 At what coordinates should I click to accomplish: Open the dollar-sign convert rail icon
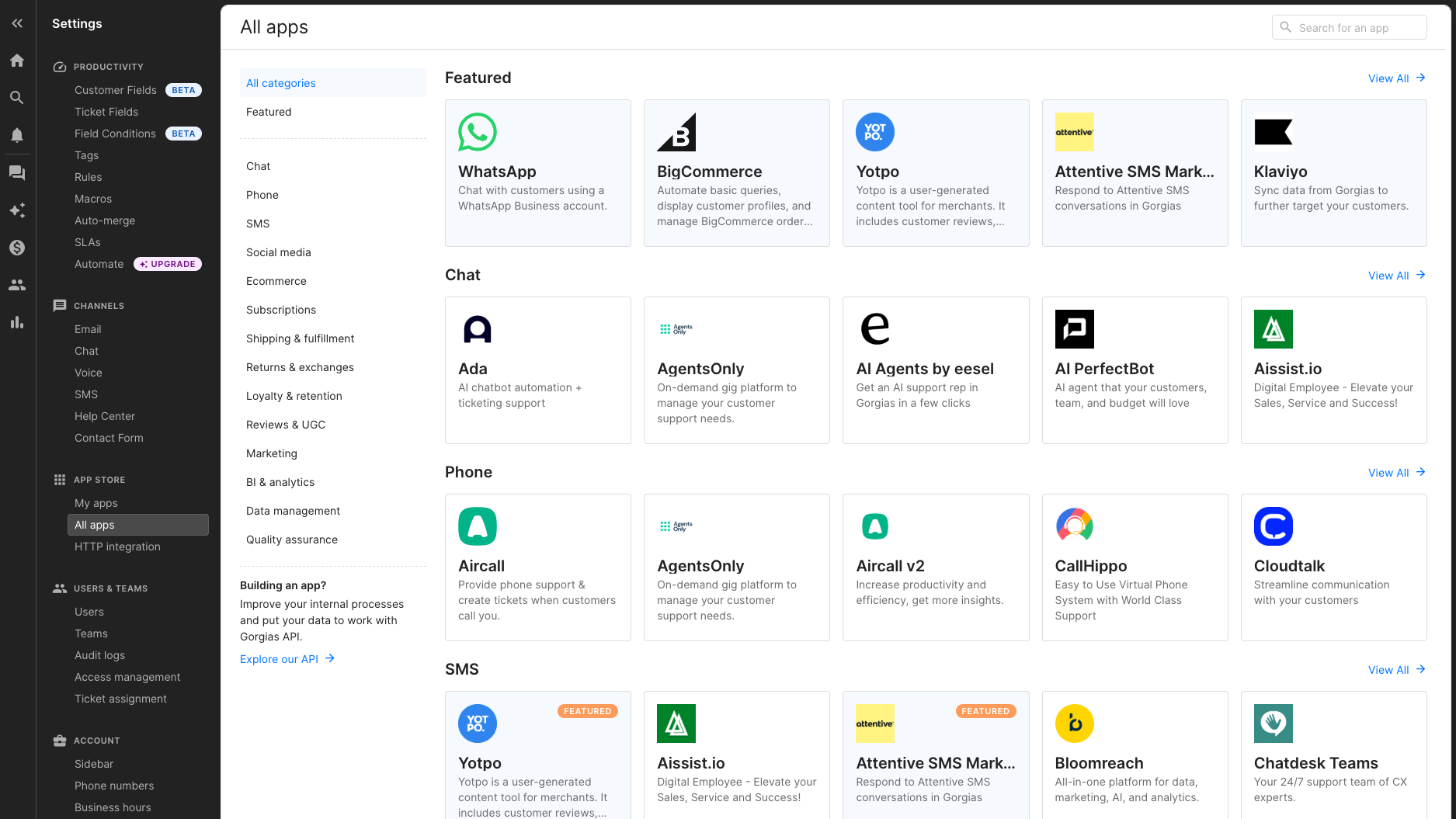click(17, 248)
